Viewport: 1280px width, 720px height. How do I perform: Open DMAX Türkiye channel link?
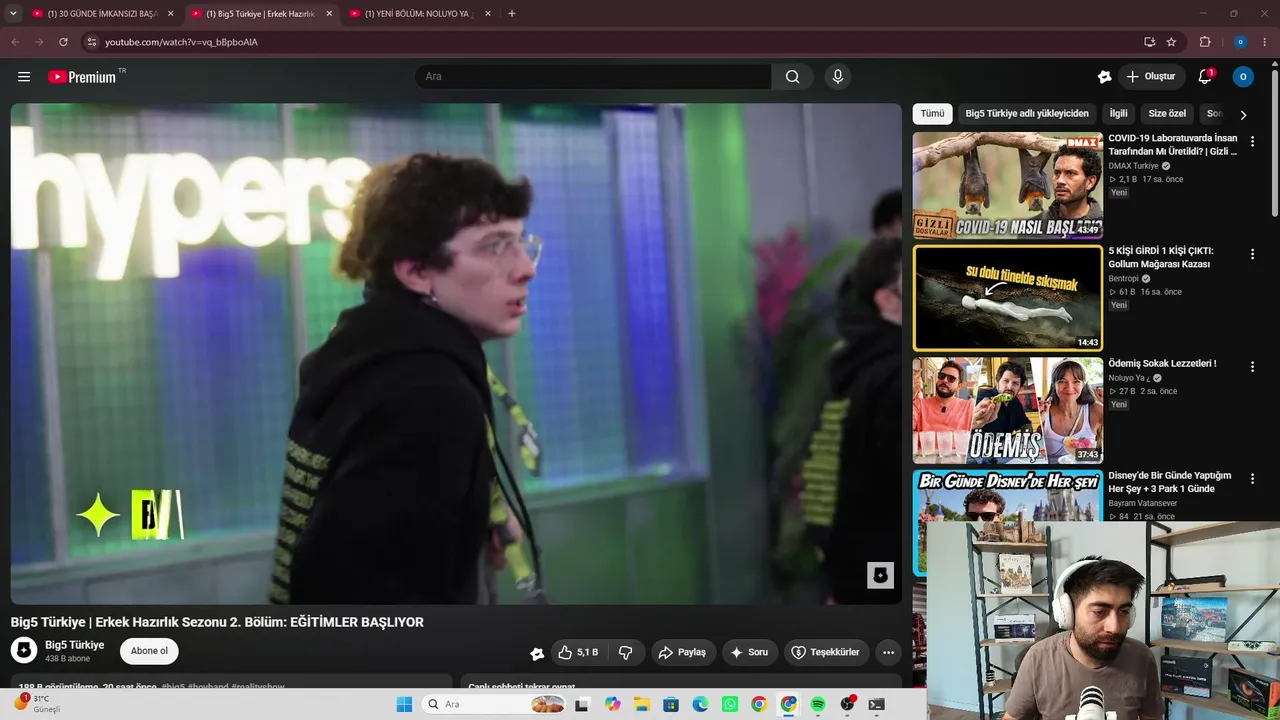coord(1133,166)
